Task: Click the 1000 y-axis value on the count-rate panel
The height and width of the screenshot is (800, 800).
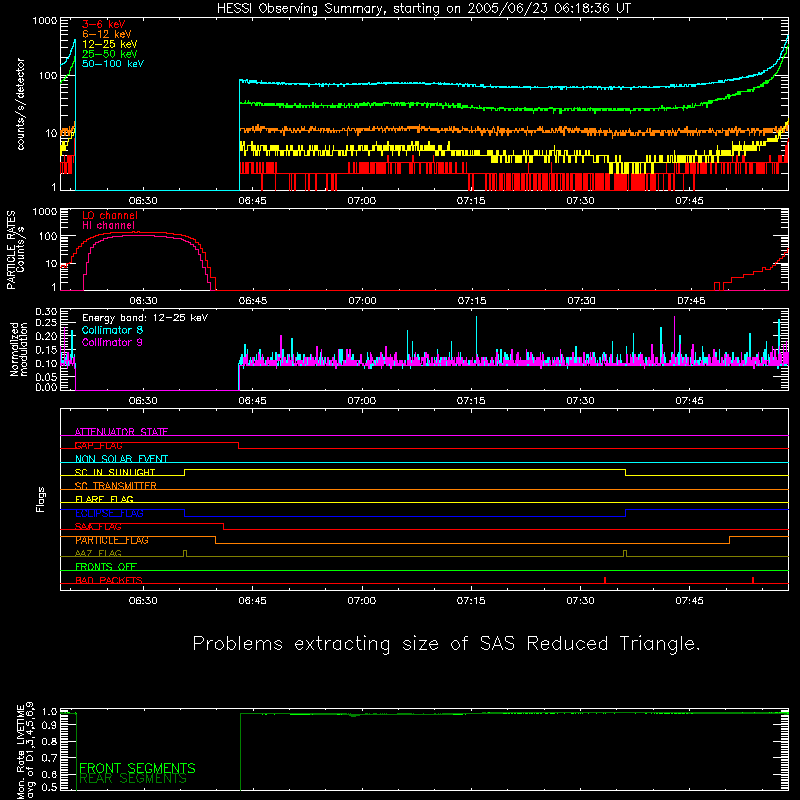Action: (44, 21)
